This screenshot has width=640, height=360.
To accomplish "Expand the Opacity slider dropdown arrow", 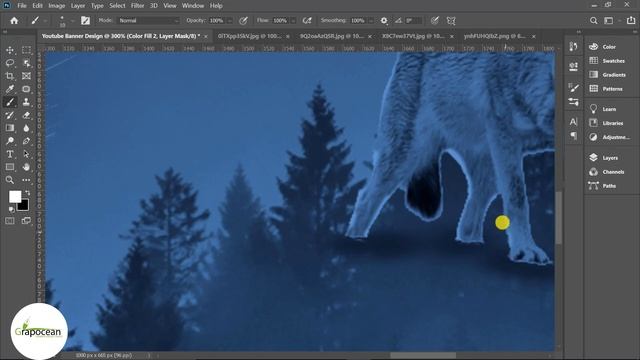I will (x=229, y=20).
